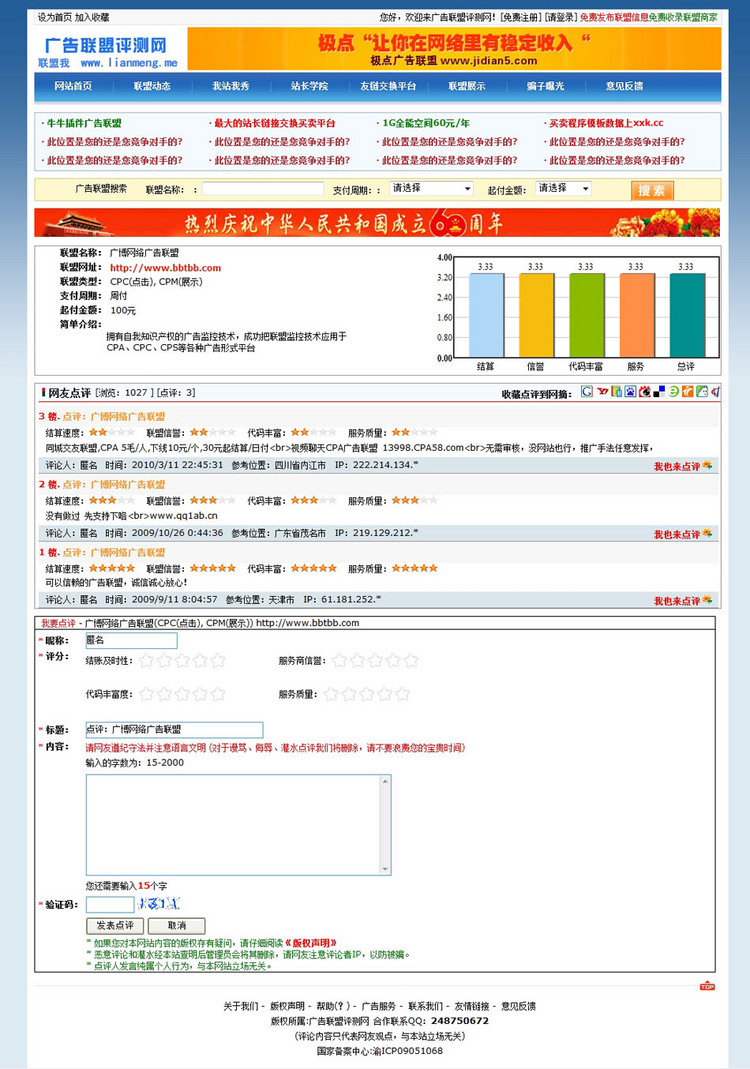Image resolution: width=750 pixels, height=1069 pixels.
Task: Click 免费注册 link in top bar
Action: (x=520, y=17)
